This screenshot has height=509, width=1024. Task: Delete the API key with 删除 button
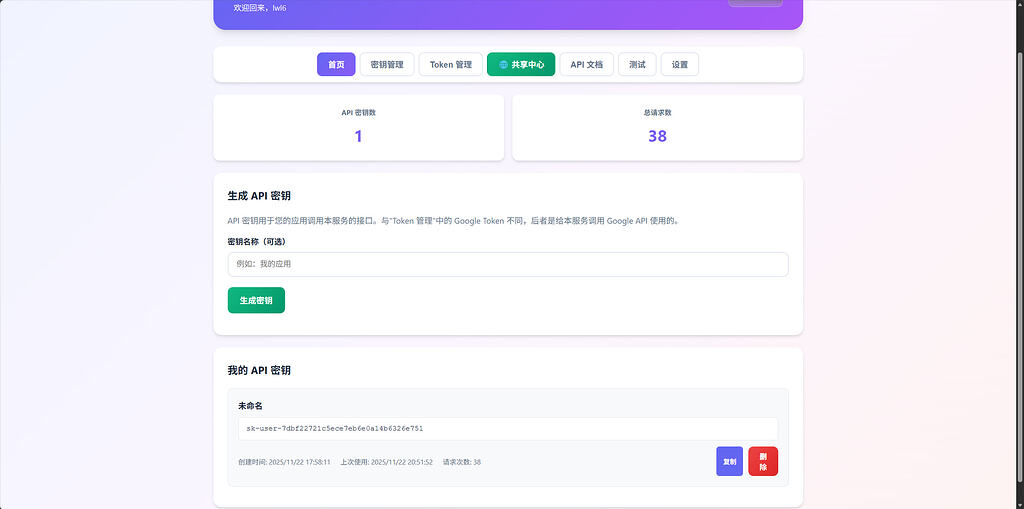[763, 461]
